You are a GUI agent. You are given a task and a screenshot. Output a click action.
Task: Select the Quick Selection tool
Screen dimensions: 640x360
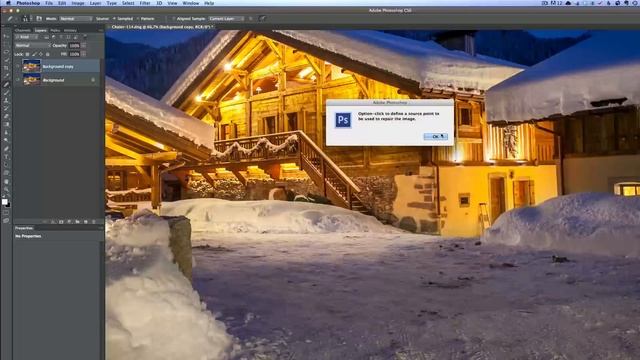coord(6,60)
